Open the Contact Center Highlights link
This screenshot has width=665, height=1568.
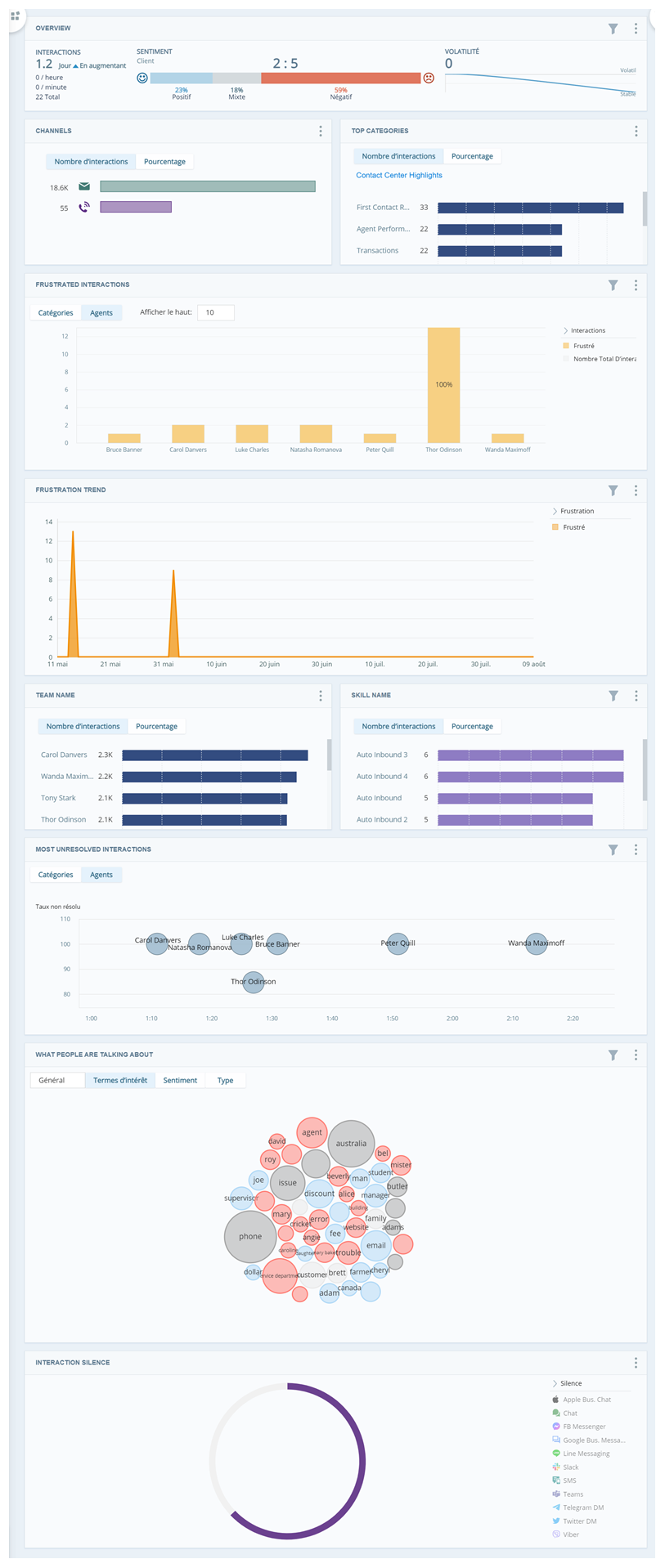click(x=399, y=175)
